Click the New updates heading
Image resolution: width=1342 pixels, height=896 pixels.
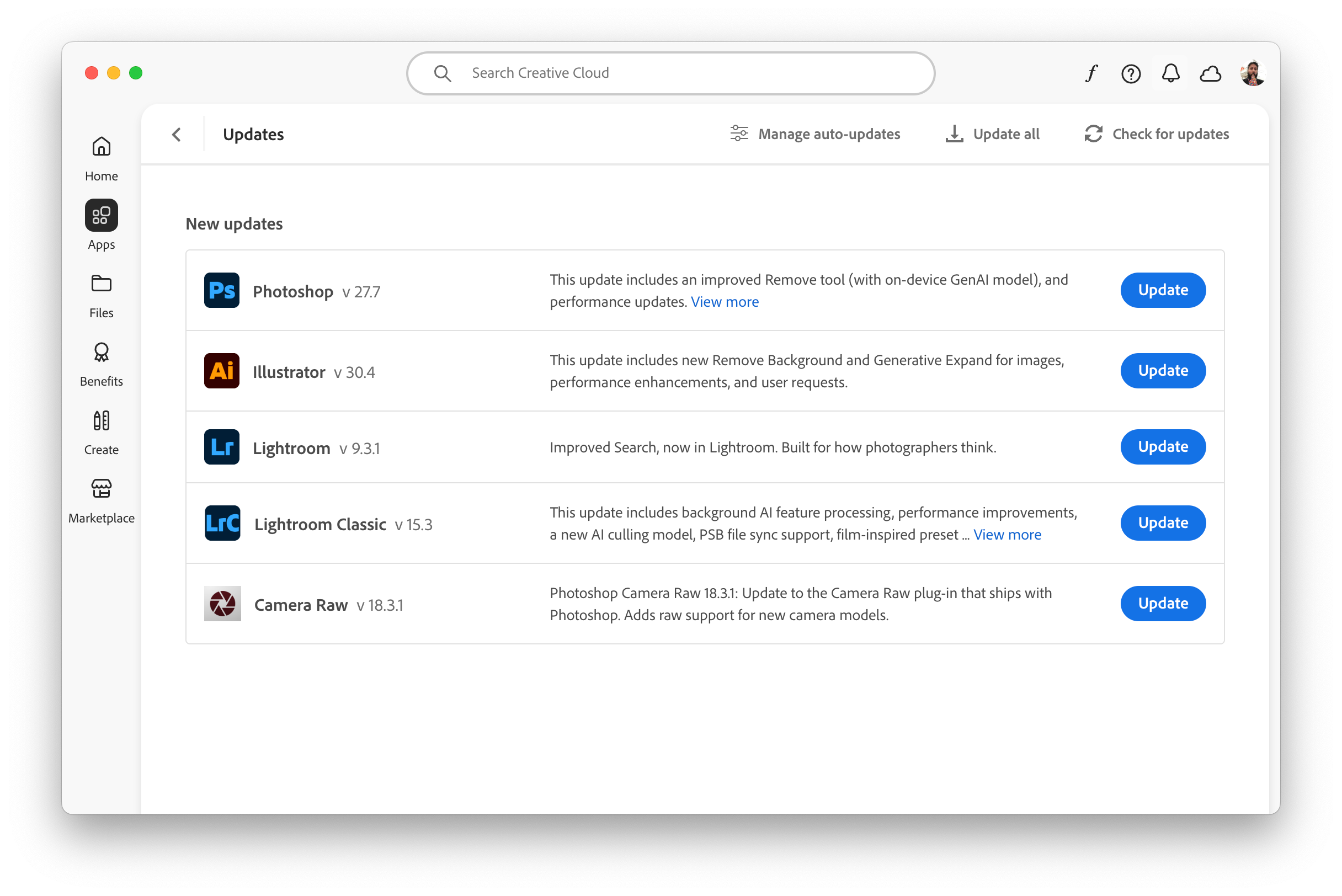pyautogui.click(x=235, y=223)
